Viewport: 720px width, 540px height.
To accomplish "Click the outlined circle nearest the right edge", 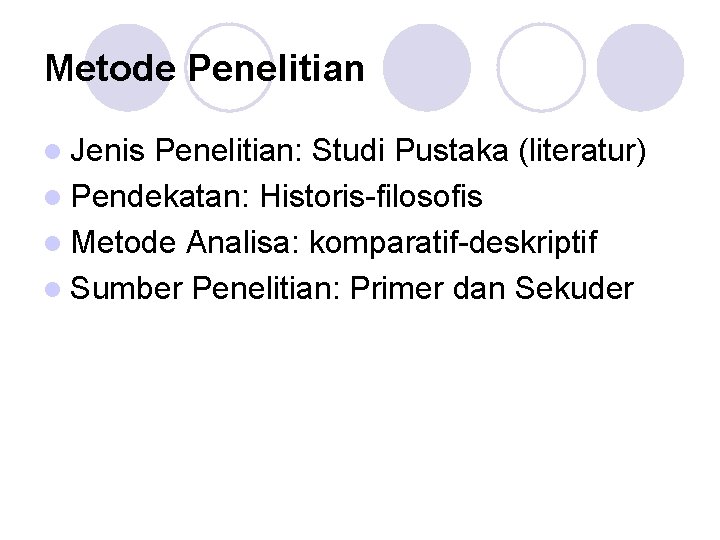I will point(541,66).
